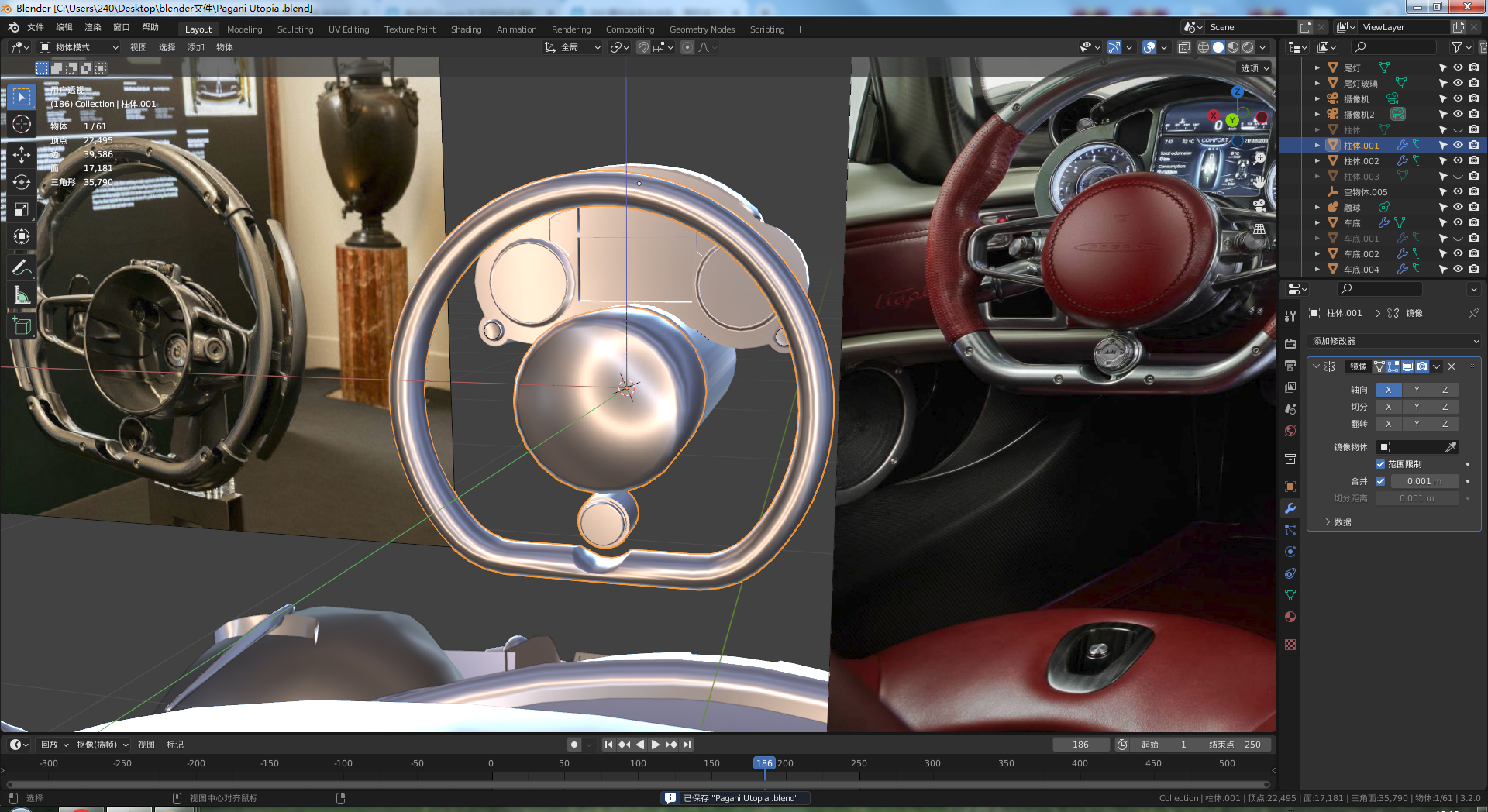Expand the 数据 section in modifier
The width and height of the screenshot is (1488, 812).
(1338, 522)
